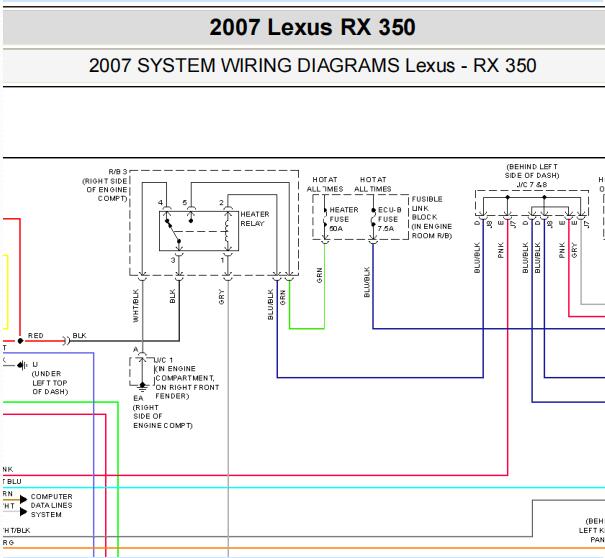
Task: Click the 'ECU-B FUSE 7.5A' text
Action: point(390,219)
